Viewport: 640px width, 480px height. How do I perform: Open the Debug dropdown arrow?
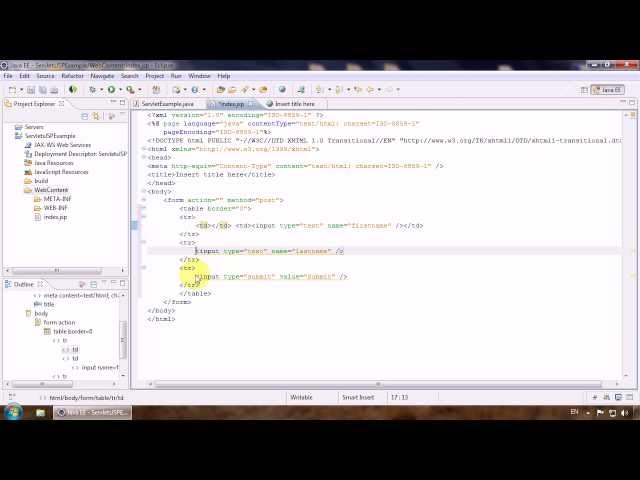click(x=101, y=90)
